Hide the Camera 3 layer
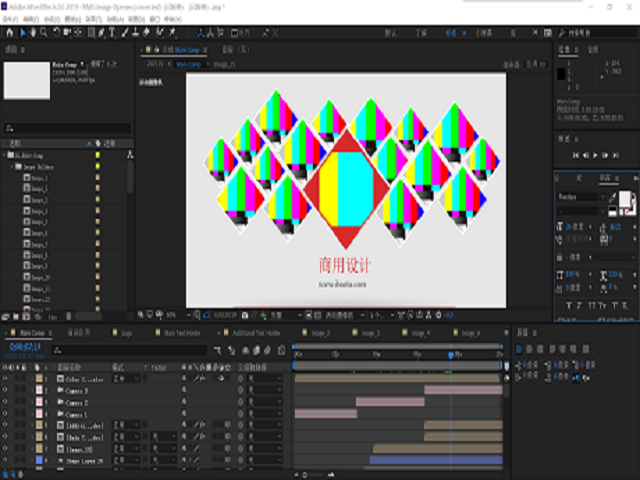The height and width of the screenshot is (480, 640). pyautogui.click(x=5, y=390)
